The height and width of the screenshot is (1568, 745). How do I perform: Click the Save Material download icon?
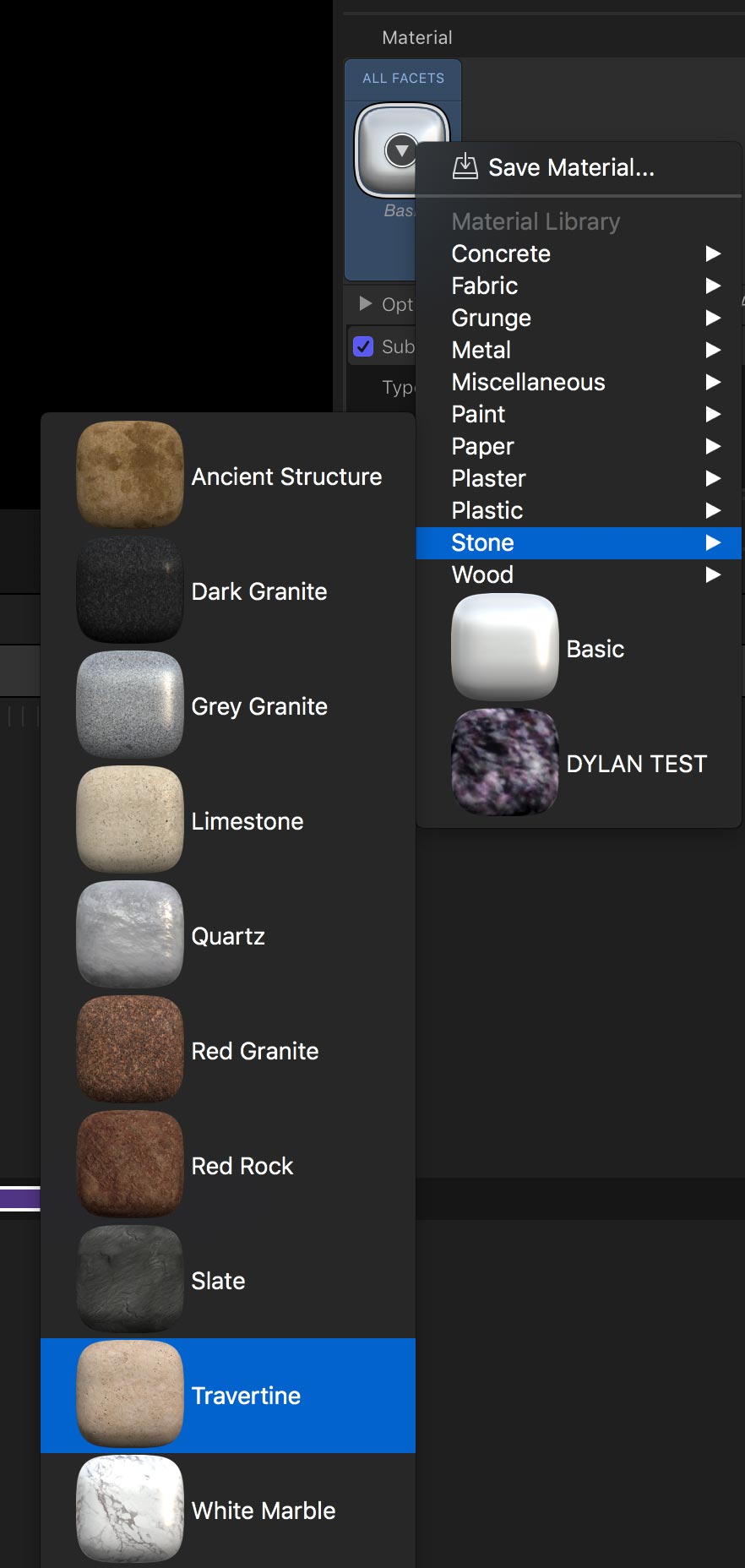coord(465,166)
